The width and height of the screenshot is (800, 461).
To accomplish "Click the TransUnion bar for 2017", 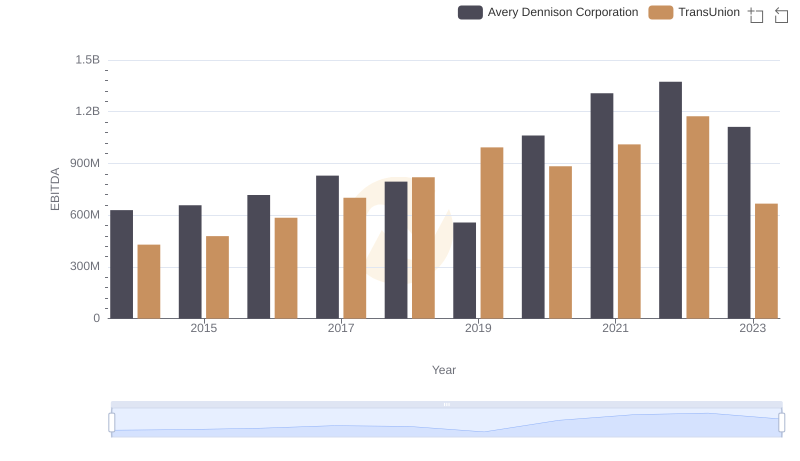I will click(355, 258).
